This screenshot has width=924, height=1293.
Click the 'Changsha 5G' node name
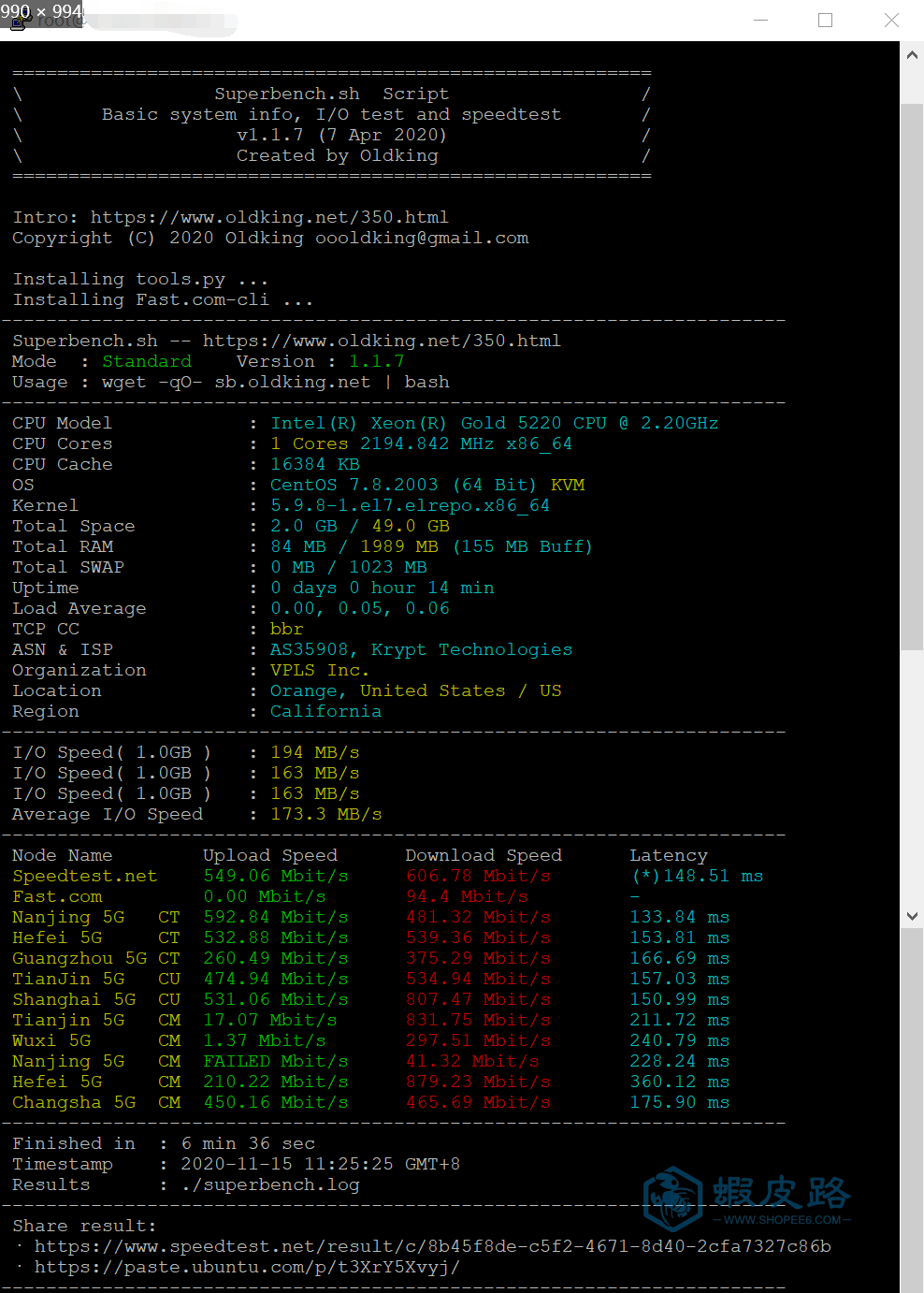point(74,1102)
